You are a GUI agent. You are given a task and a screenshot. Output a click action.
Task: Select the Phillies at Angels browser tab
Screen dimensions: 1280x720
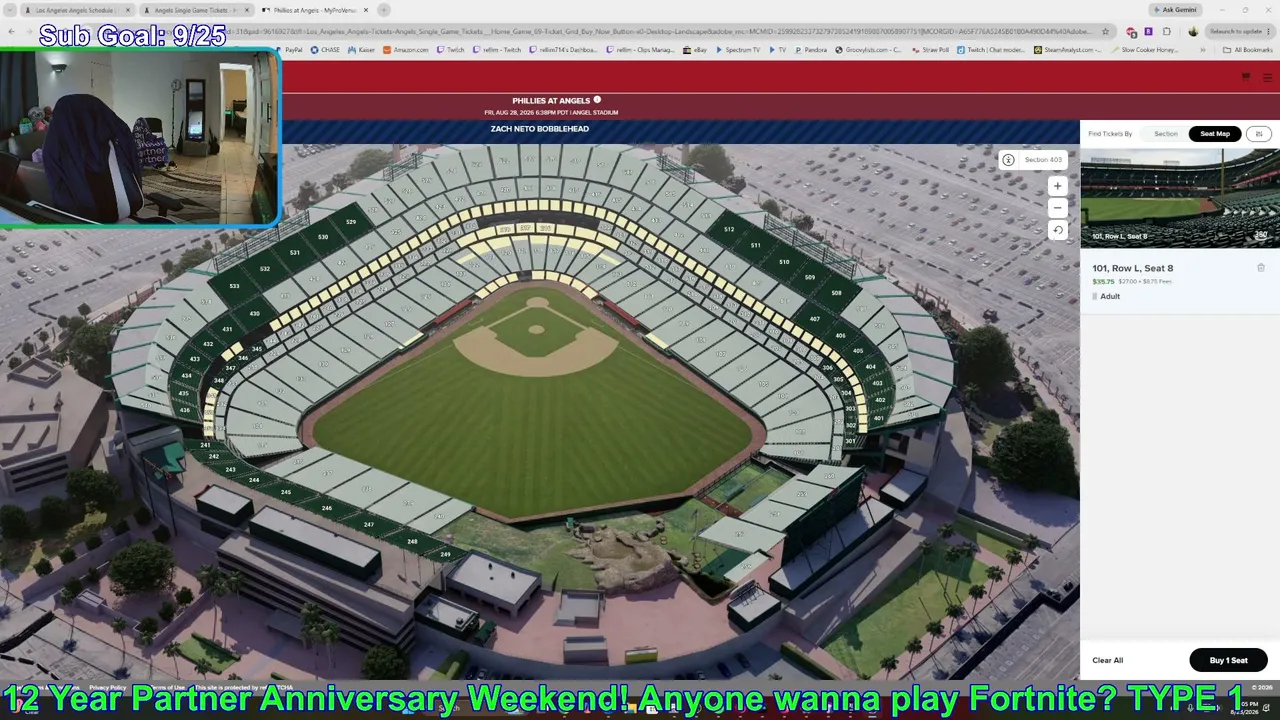(x=314, y=10)
